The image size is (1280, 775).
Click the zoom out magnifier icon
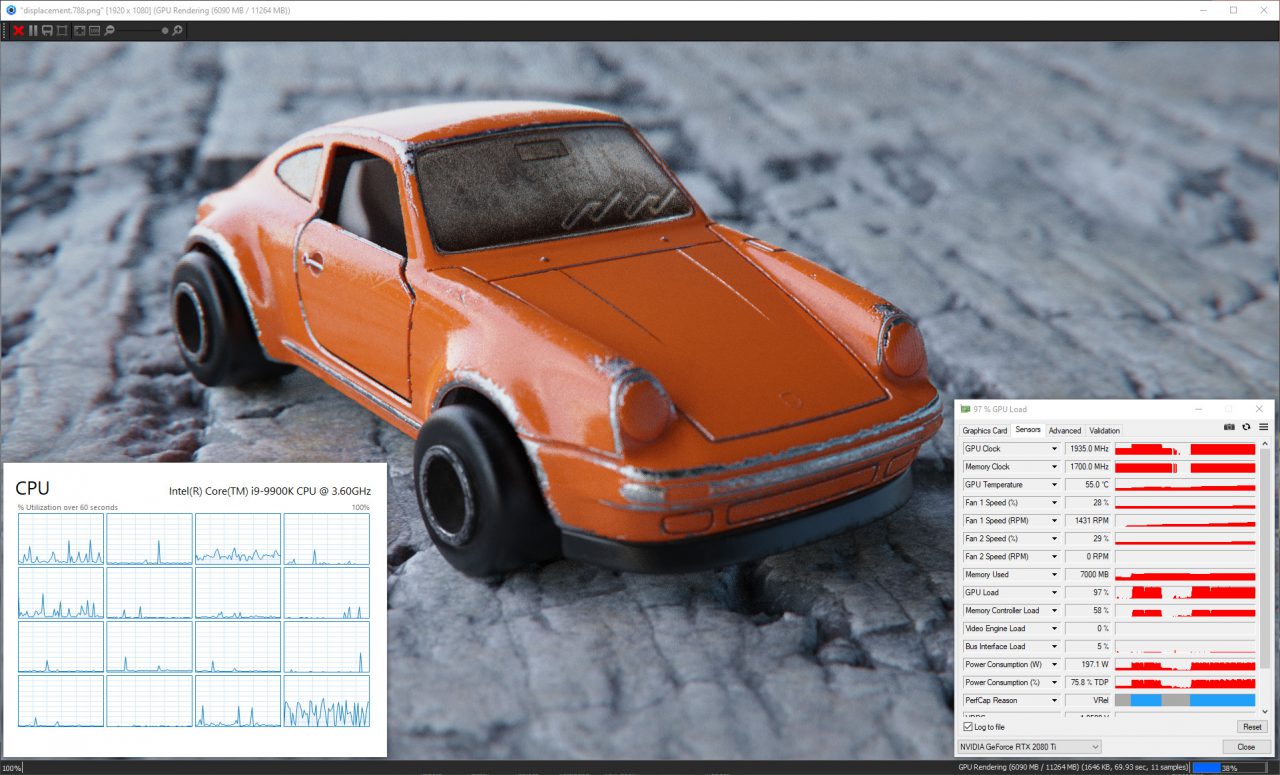110,31
